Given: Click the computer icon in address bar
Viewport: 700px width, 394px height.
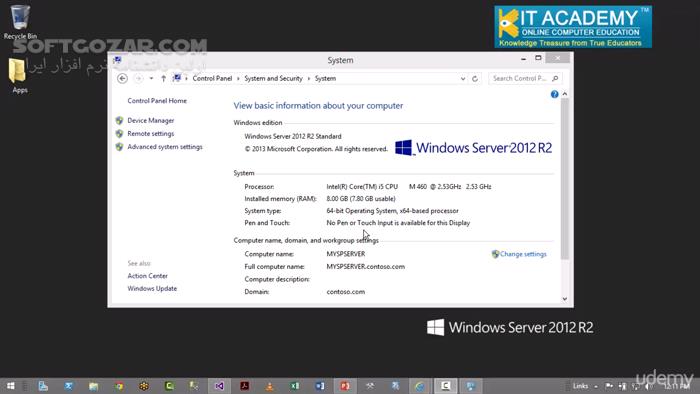Looking at the screenshot, I should coord(177,78).
